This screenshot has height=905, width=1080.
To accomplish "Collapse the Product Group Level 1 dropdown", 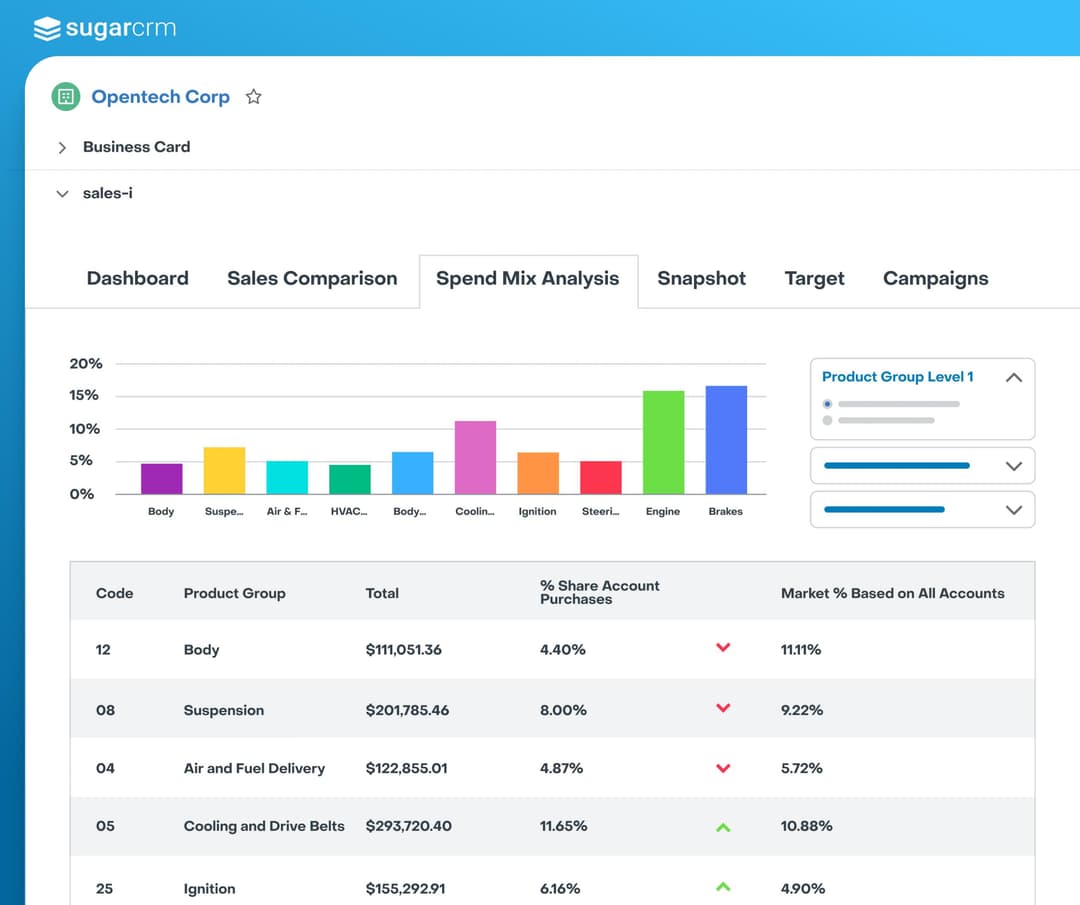I will (1013, 378).
